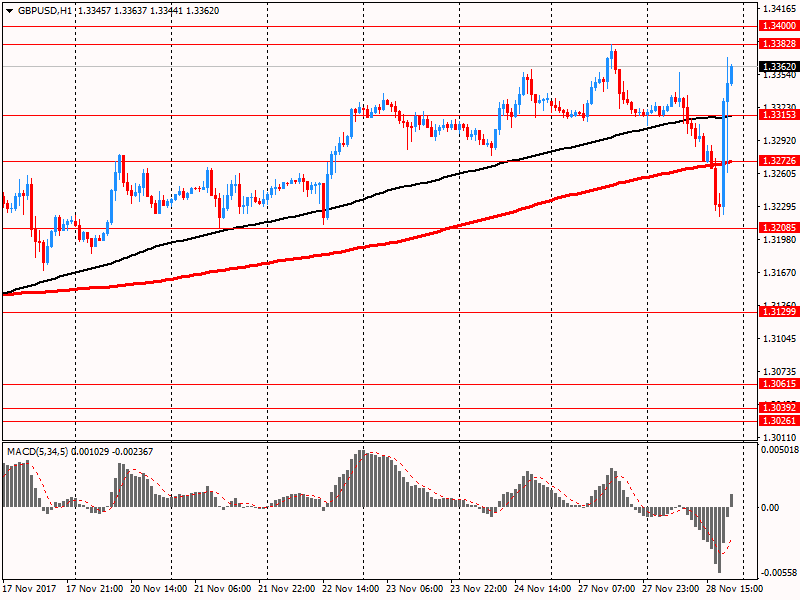Click the 27 Nov 07:00 time axis label
This screenshot has height=600, width=800.
[607, 588]
